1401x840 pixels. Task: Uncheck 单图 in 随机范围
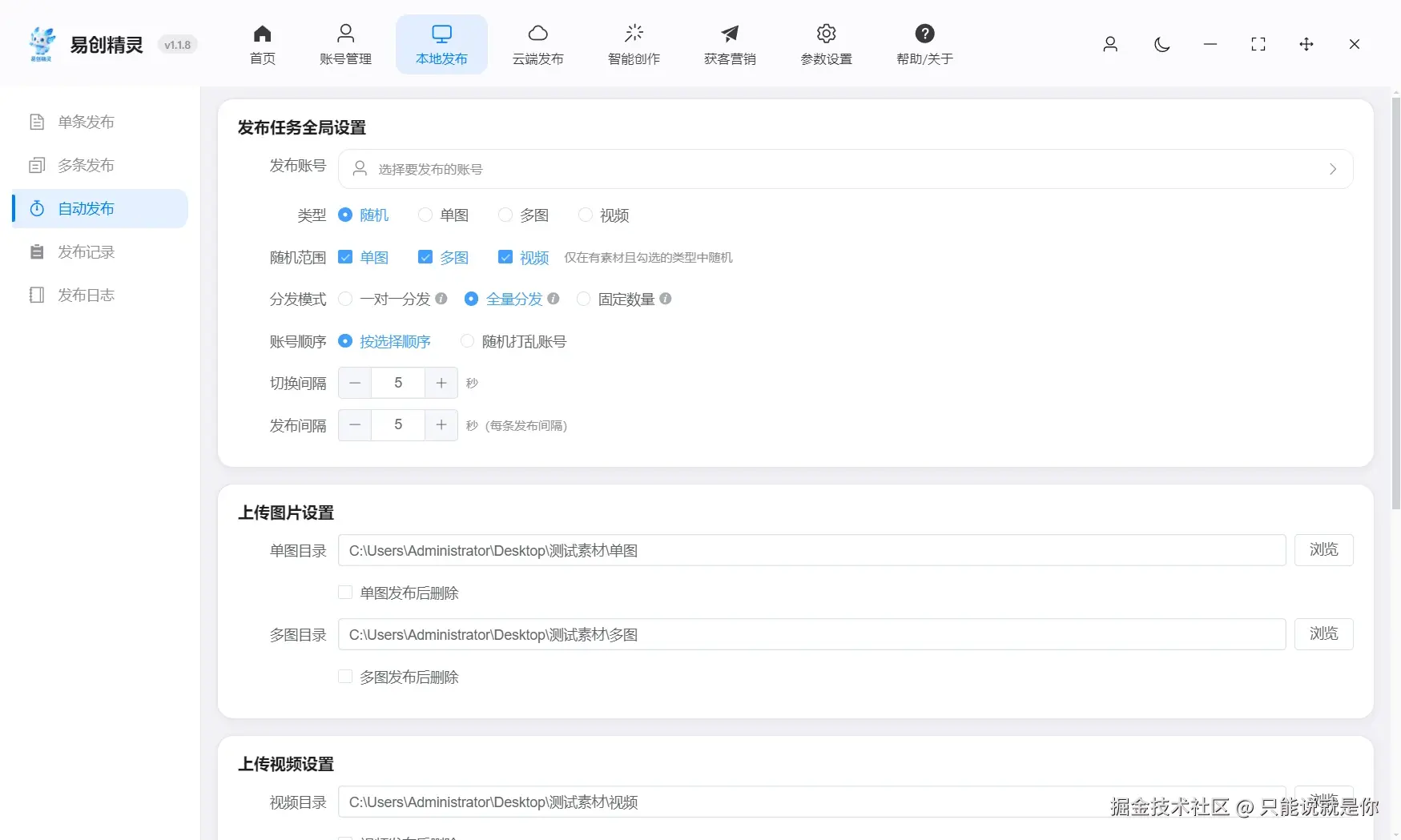[x=345, y=257]
